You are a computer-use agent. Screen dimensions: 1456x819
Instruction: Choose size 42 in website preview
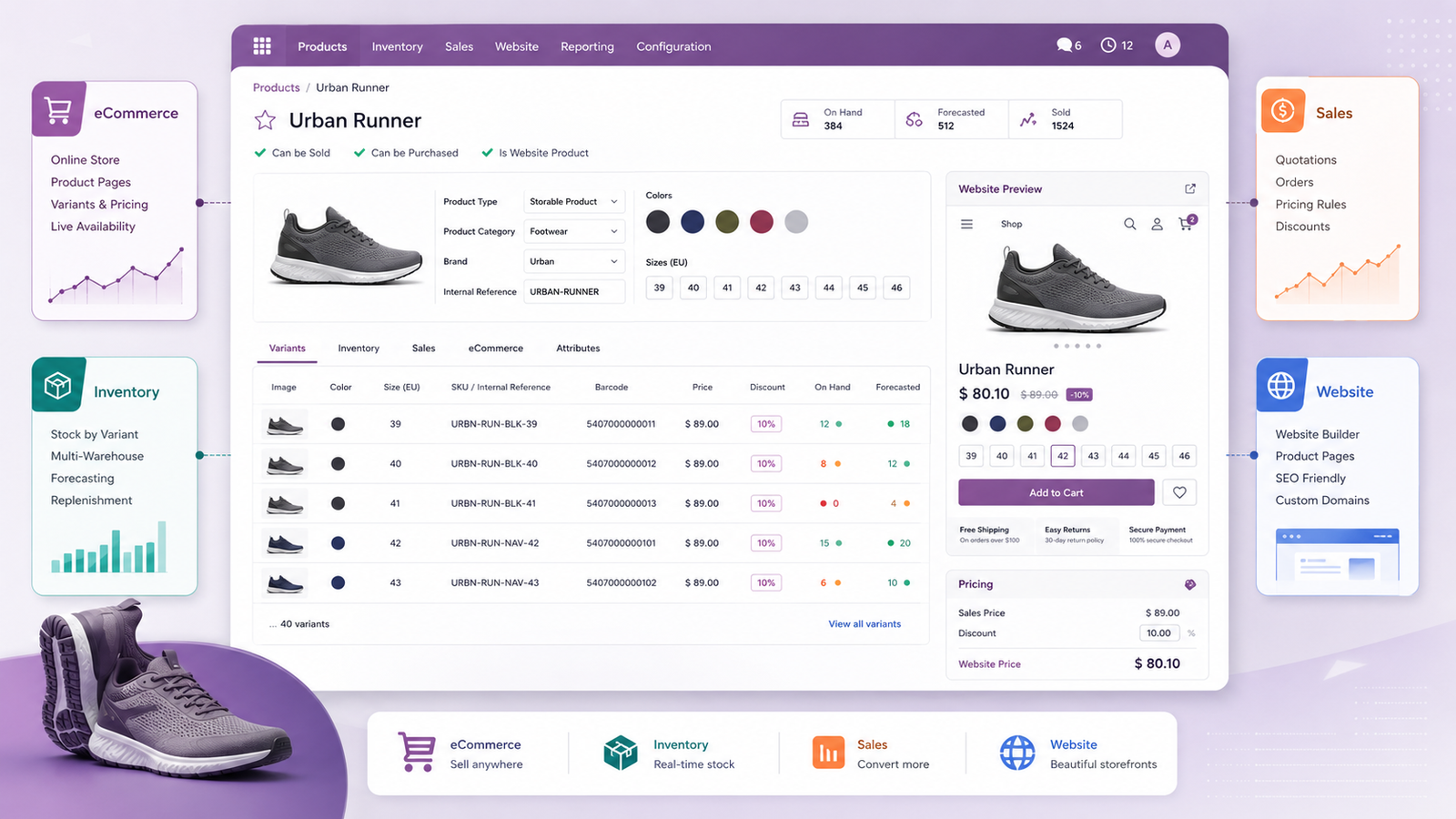tap(1063, 456)
